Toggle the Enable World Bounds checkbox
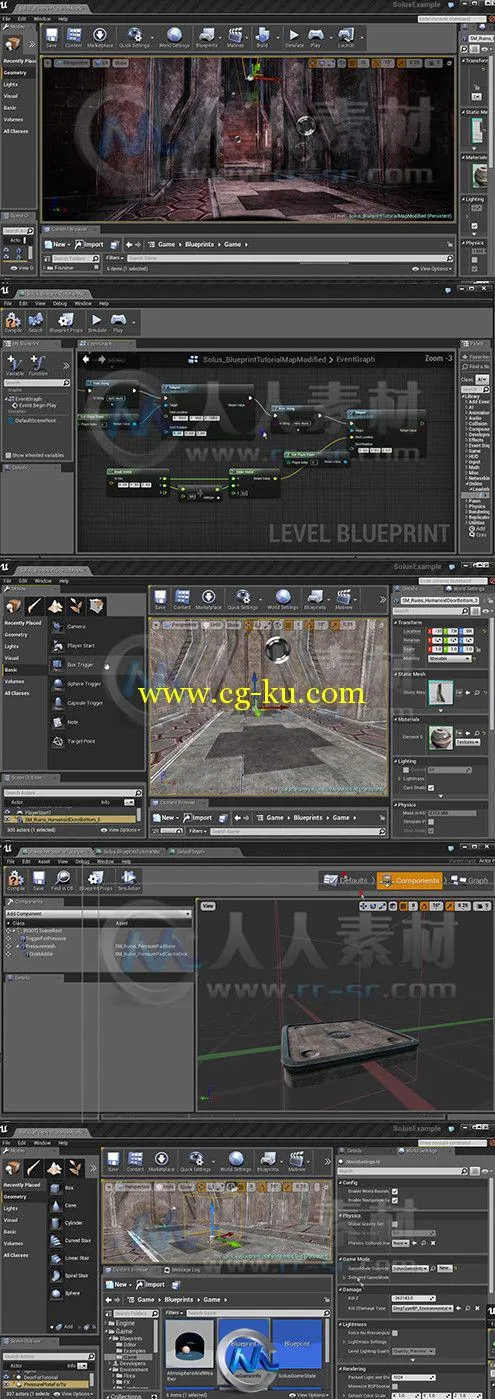495x1399 pixels. click(396, 1191)
